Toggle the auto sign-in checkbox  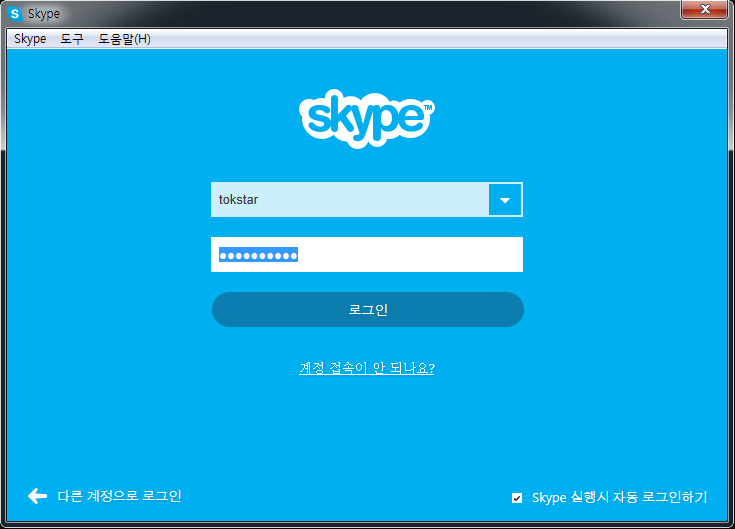point(517,498)
